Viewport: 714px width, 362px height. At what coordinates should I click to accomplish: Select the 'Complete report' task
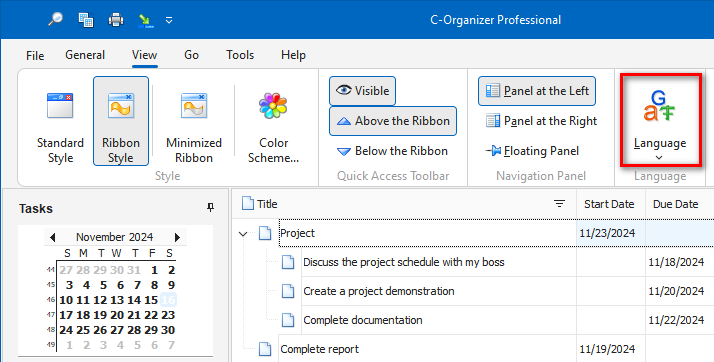coord(320,349)
